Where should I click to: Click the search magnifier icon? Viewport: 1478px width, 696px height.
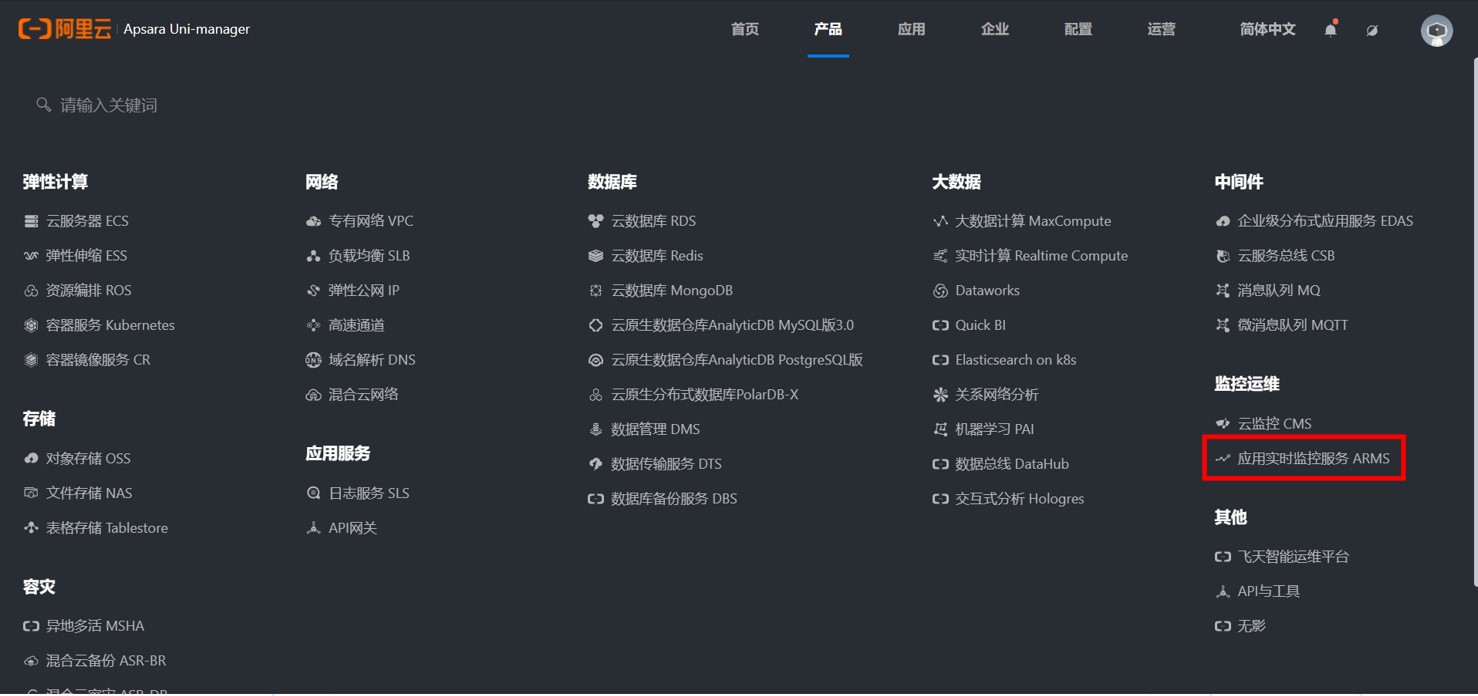(x=43, y=104)
